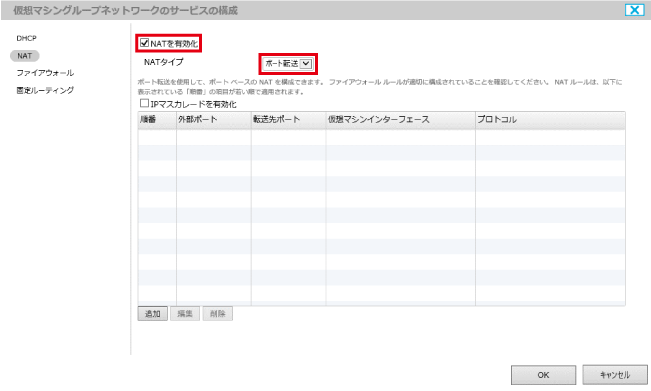The image size is (651, 391).
Task: Enable the IPマスカレードを有効化 checkbox
Action: click(144, 103)
